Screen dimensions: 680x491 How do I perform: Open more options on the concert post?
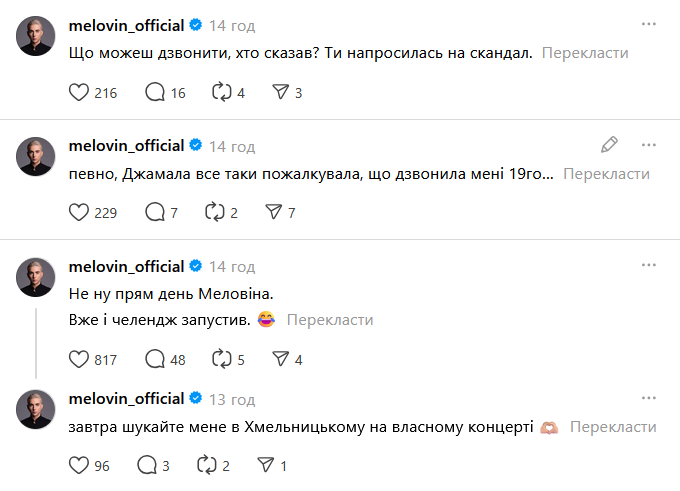649,398
